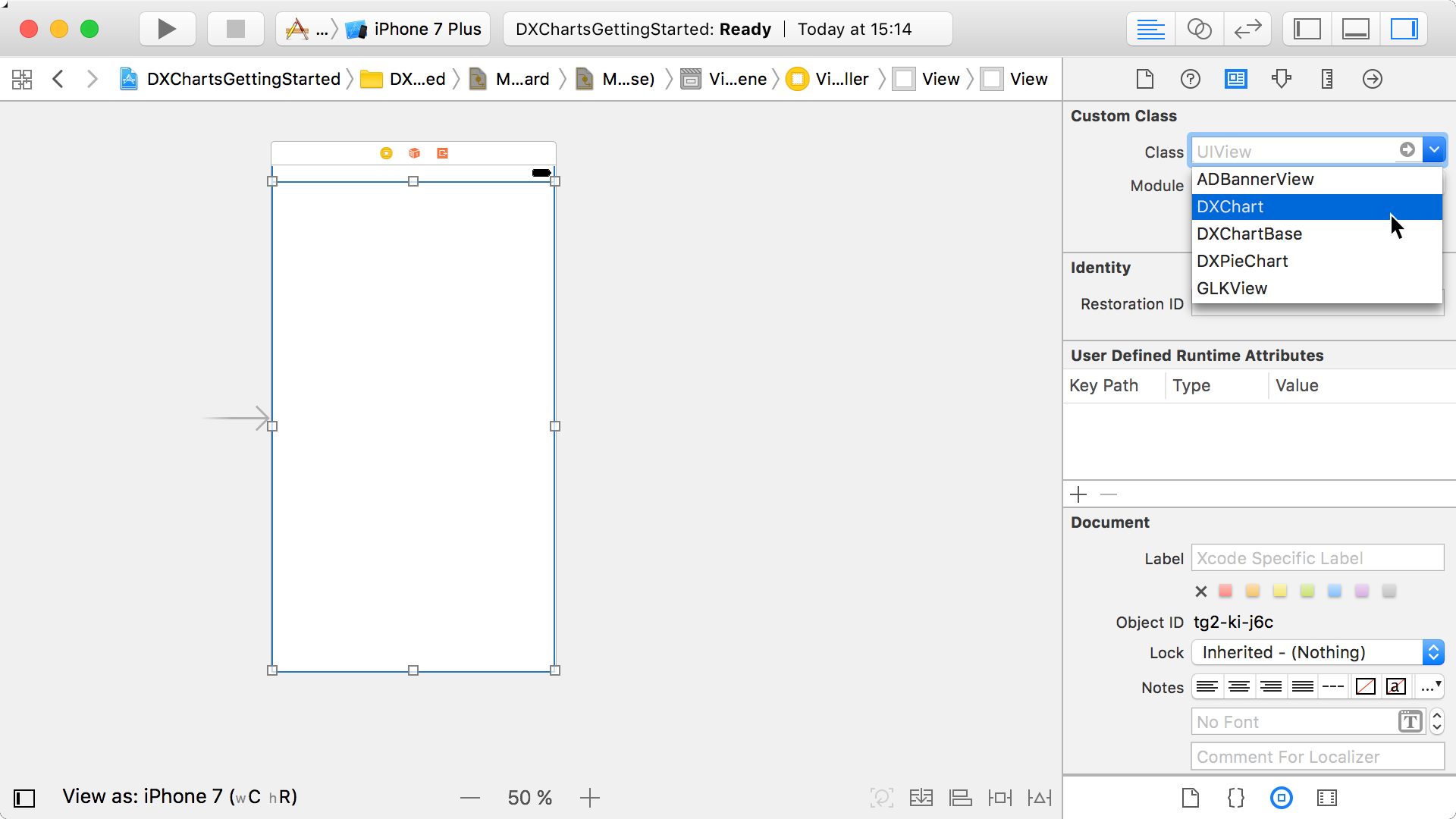Screen dimensions: 1456x819
Task: Open the Lock popup menu
Action: click(1317, 652)
